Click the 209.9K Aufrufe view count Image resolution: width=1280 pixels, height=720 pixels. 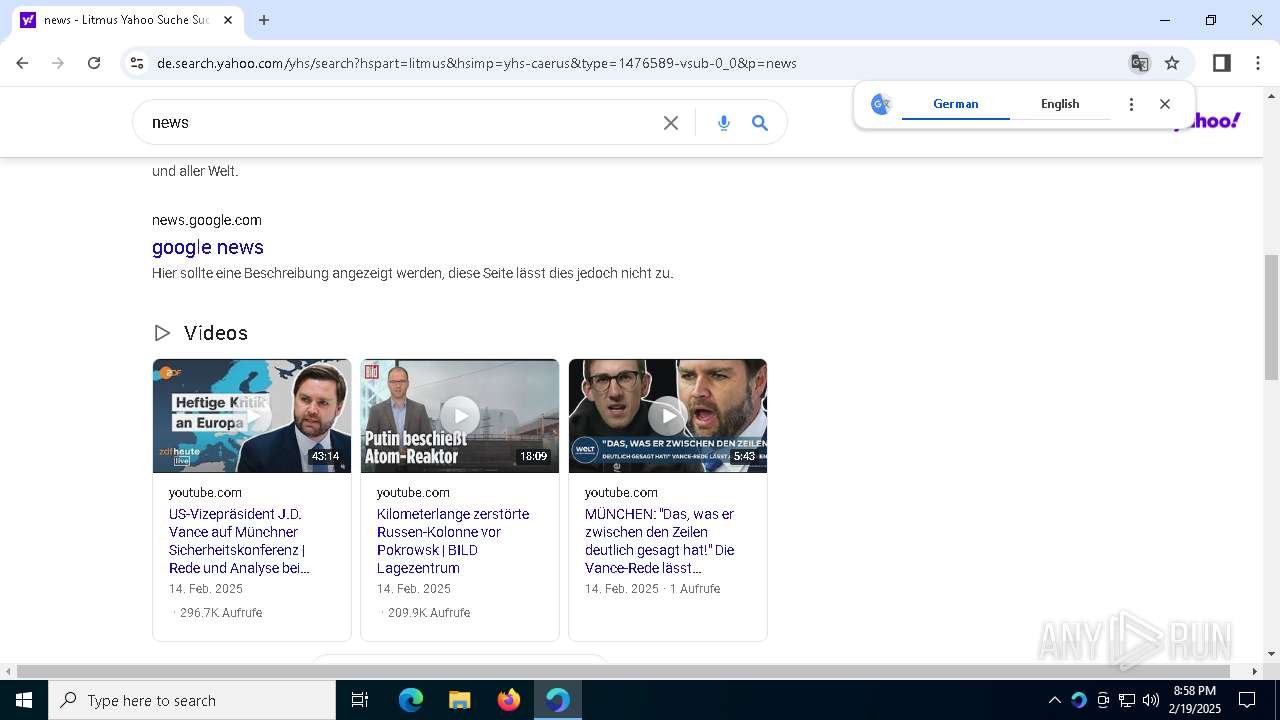(429, 613)
